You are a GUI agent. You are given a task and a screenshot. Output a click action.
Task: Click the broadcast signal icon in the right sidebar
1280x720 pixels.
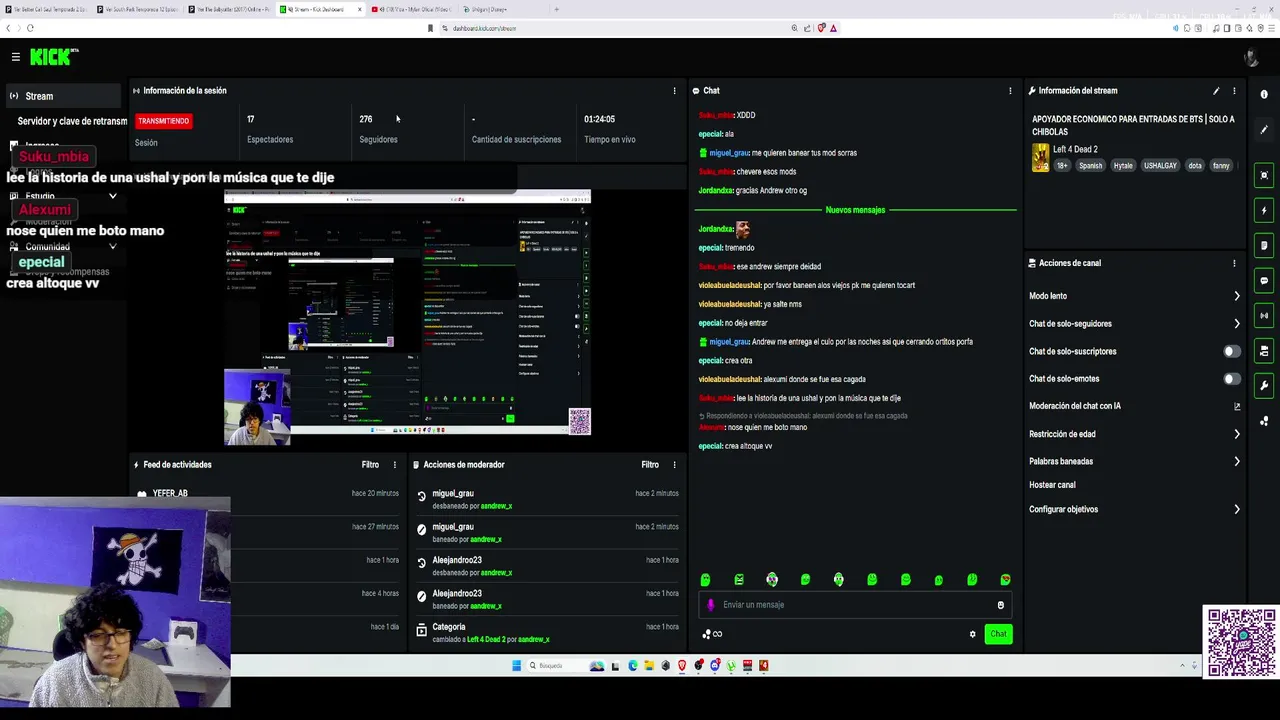(1264, 315)
